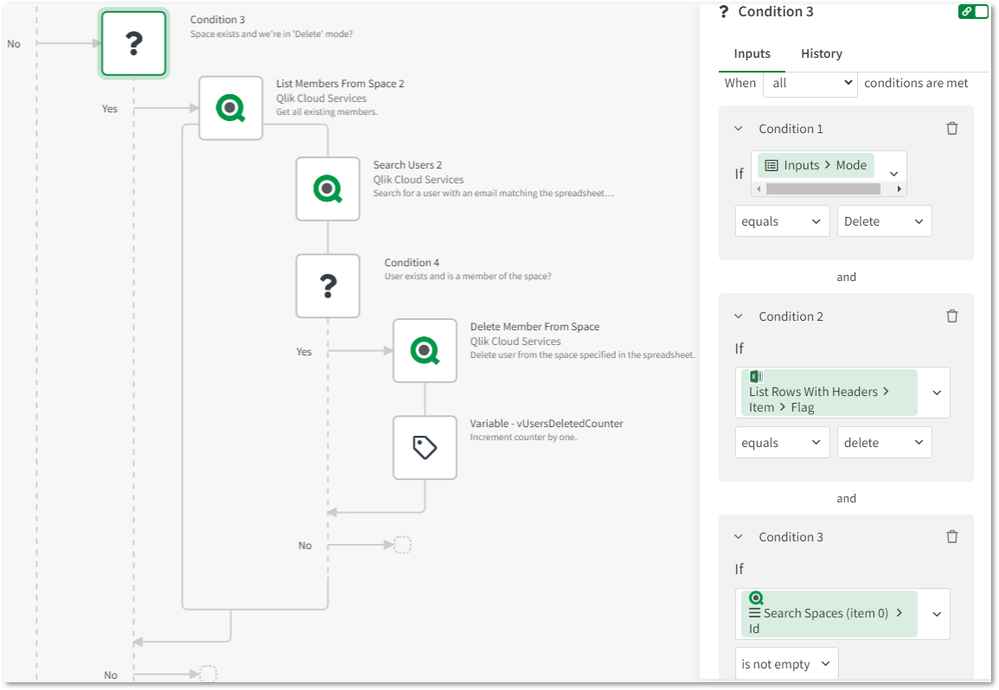Change the 'Delete' value dropdown in Condition 1
The image size is (999, 690).
coord(884,220)
